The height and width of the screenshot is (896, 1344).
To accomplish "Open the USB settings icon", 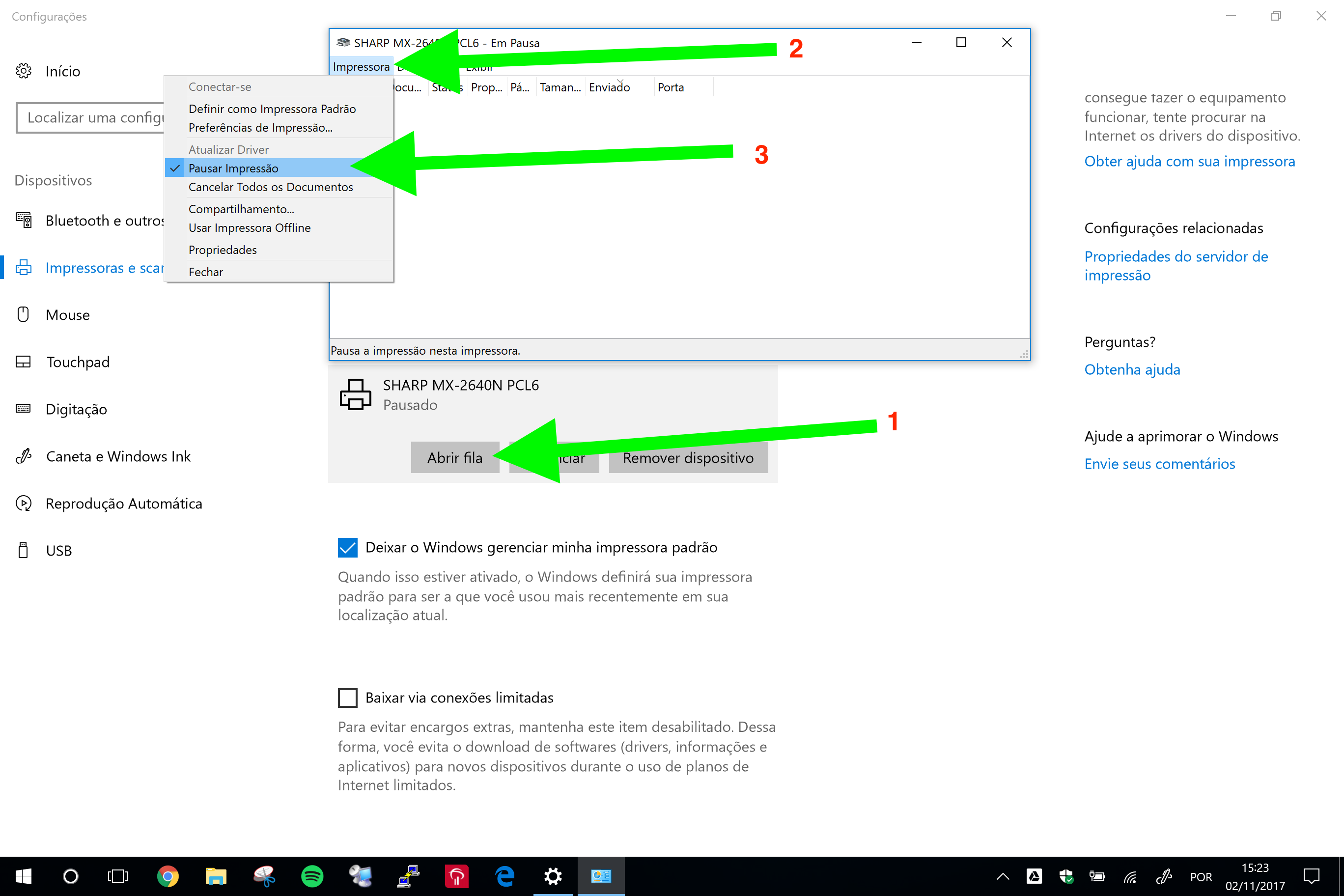I will (24, 550).
